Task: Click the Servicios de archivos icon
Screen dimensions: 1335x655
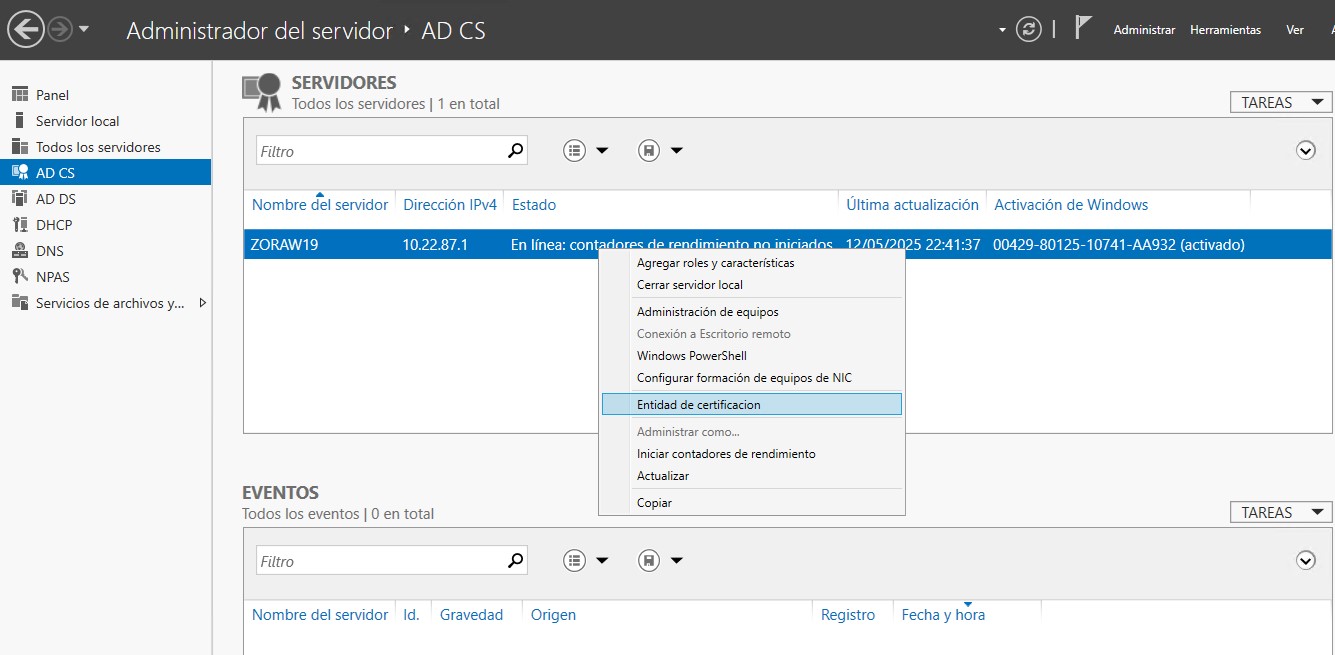Action: [x=19, y=303]
